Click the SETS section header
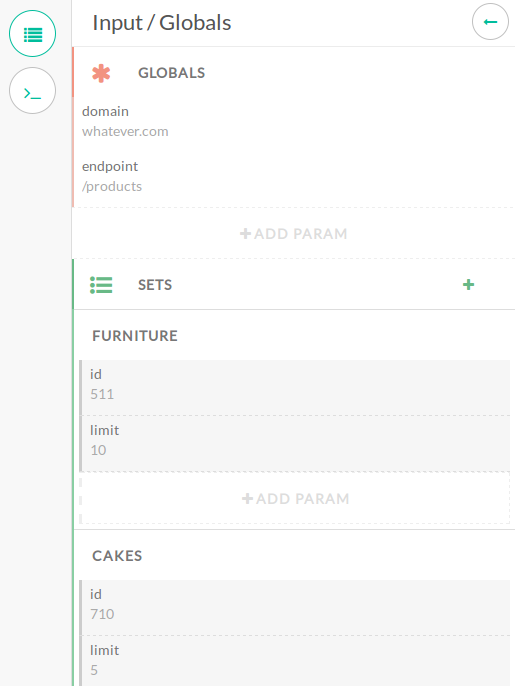Image resolution: width=515 pixels, height=686 pixels. point(155,285)
